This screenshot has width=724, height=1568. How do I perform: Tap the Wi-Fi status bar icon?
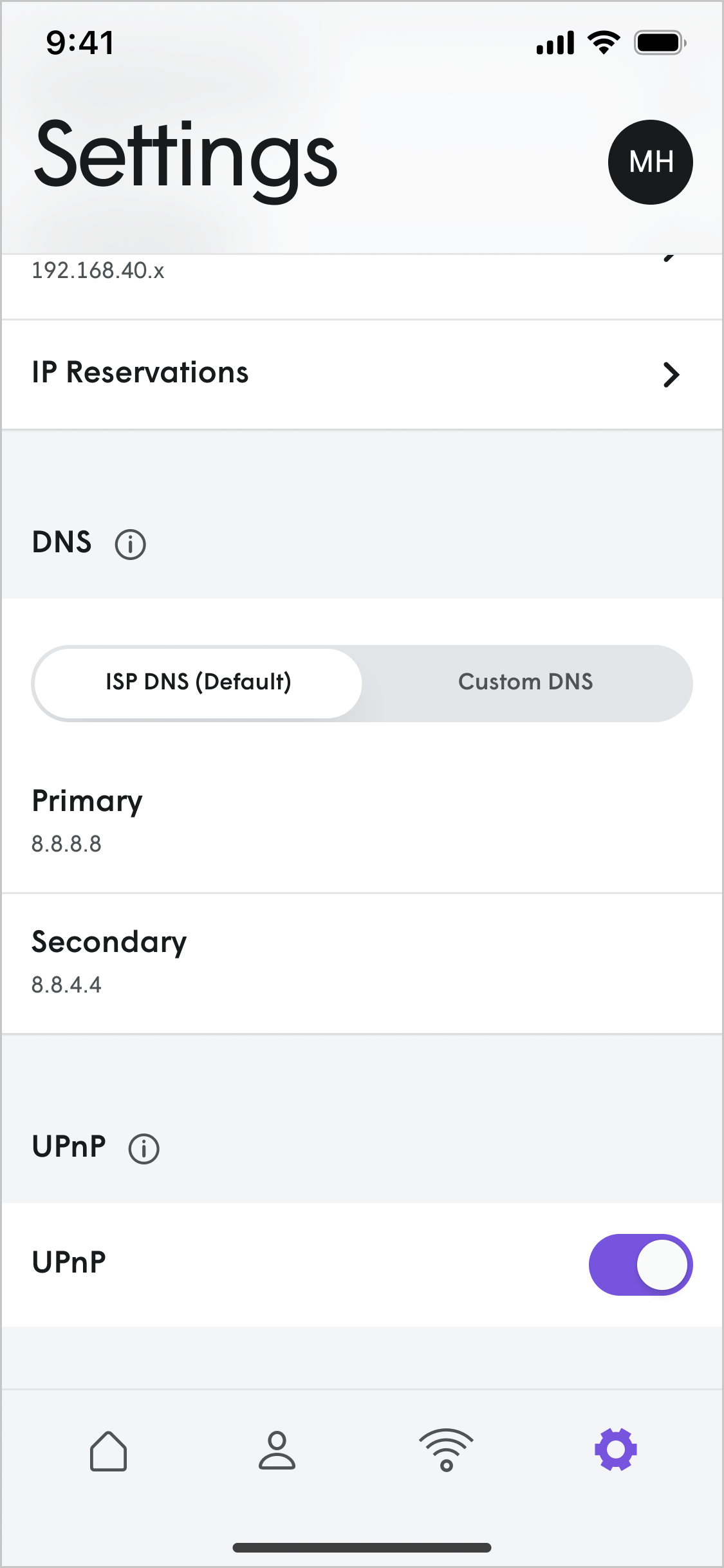tap(603, 41)
